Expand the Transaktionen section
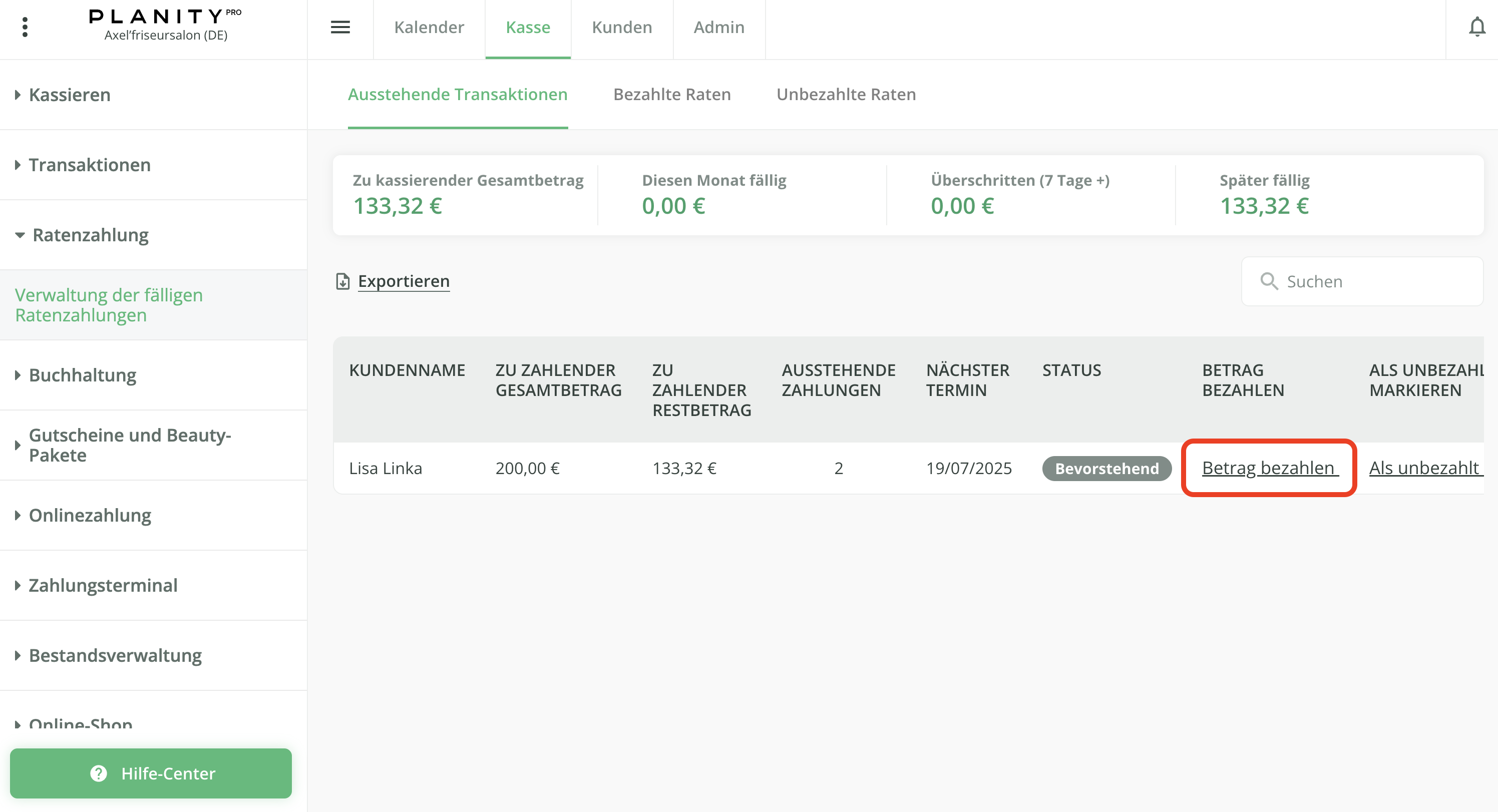 tap(89, 165)
